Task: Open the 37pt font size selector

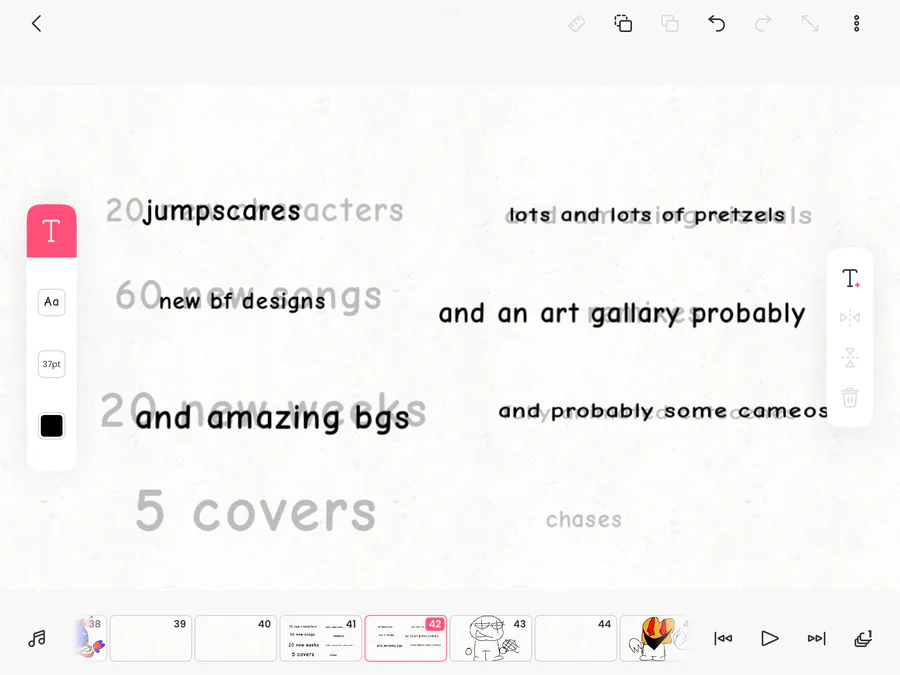Action: 52,364
